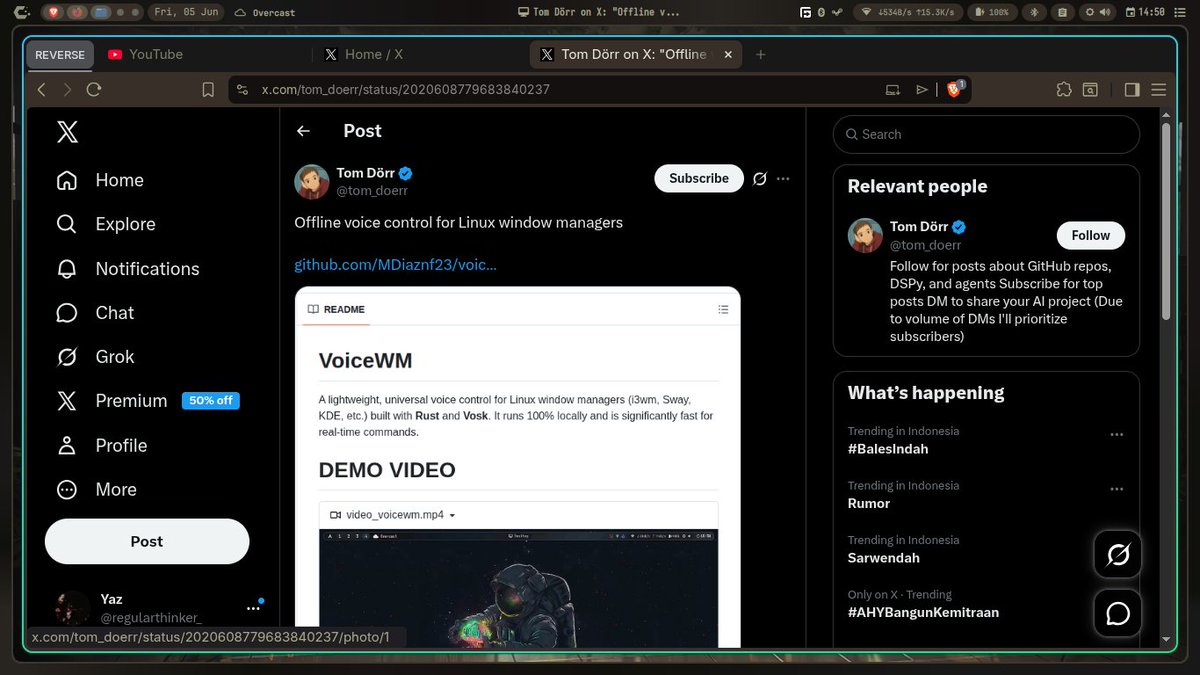1200x675 pixels.
Task: Open the Sarwendah trending topic
Action: pos(884,557)
